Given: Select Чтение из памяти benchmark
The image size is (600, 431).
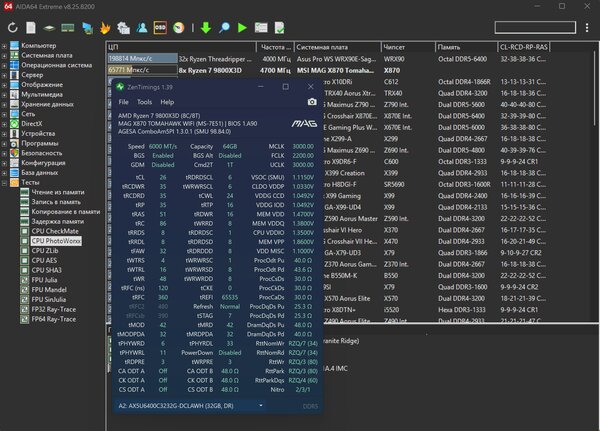Looking at the screenshot, I should coord(58,192).
